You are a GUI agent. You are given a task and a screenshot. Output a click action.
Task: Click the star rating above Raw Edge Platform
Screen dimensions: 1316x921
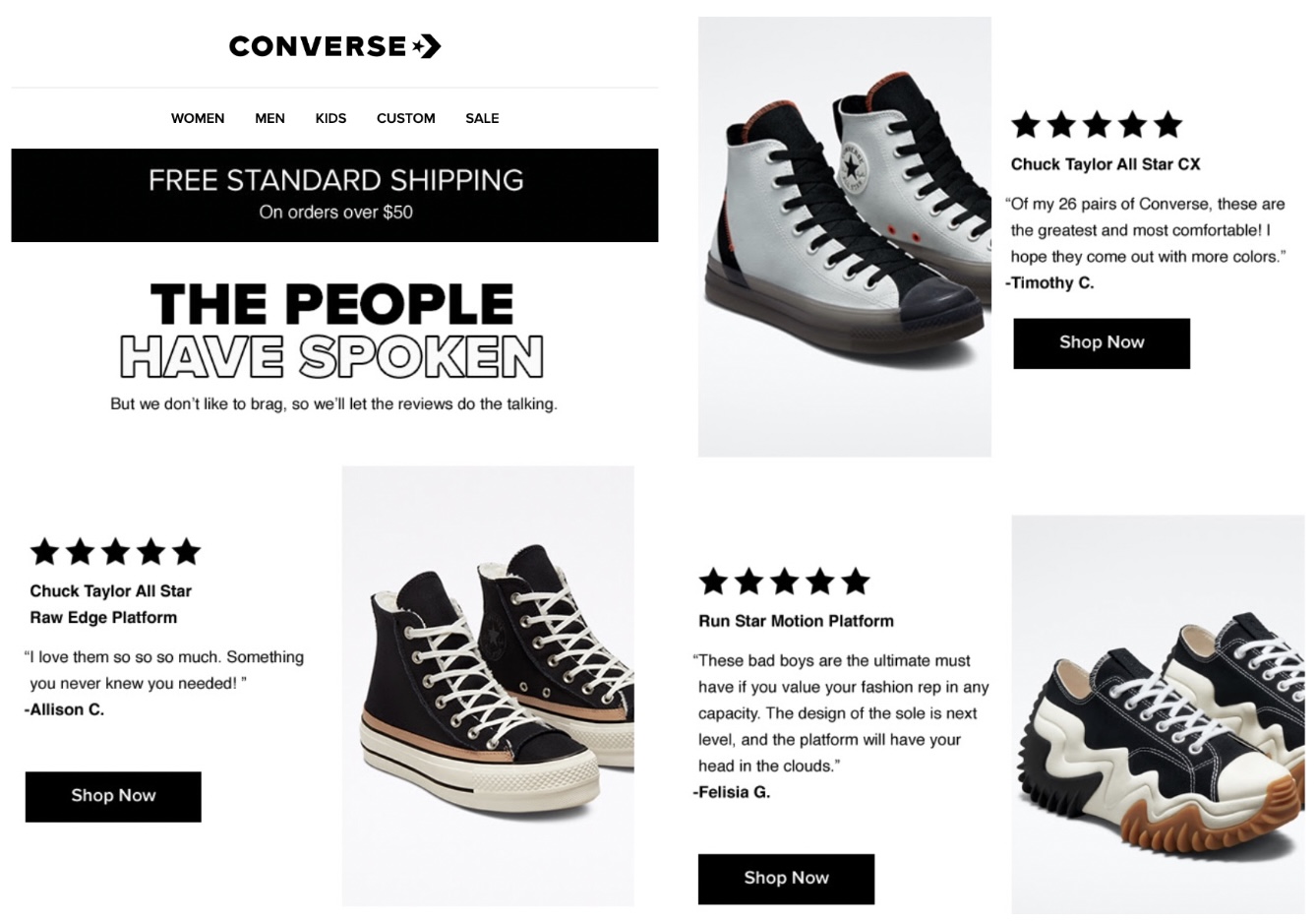(115, 552)
